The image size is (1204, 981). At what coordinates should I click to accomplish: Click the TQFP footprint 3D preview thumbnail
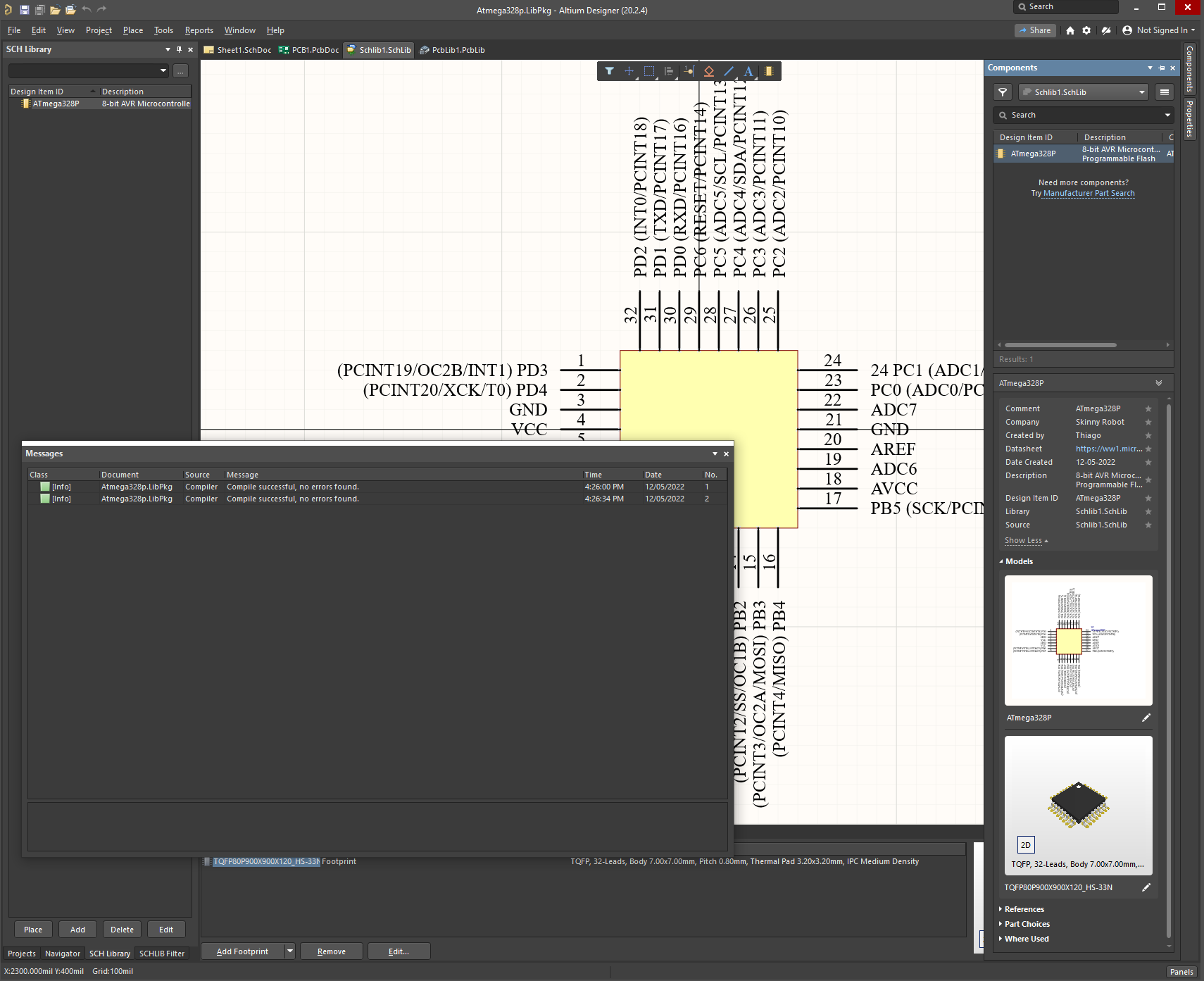click(x=1078, y=804)
